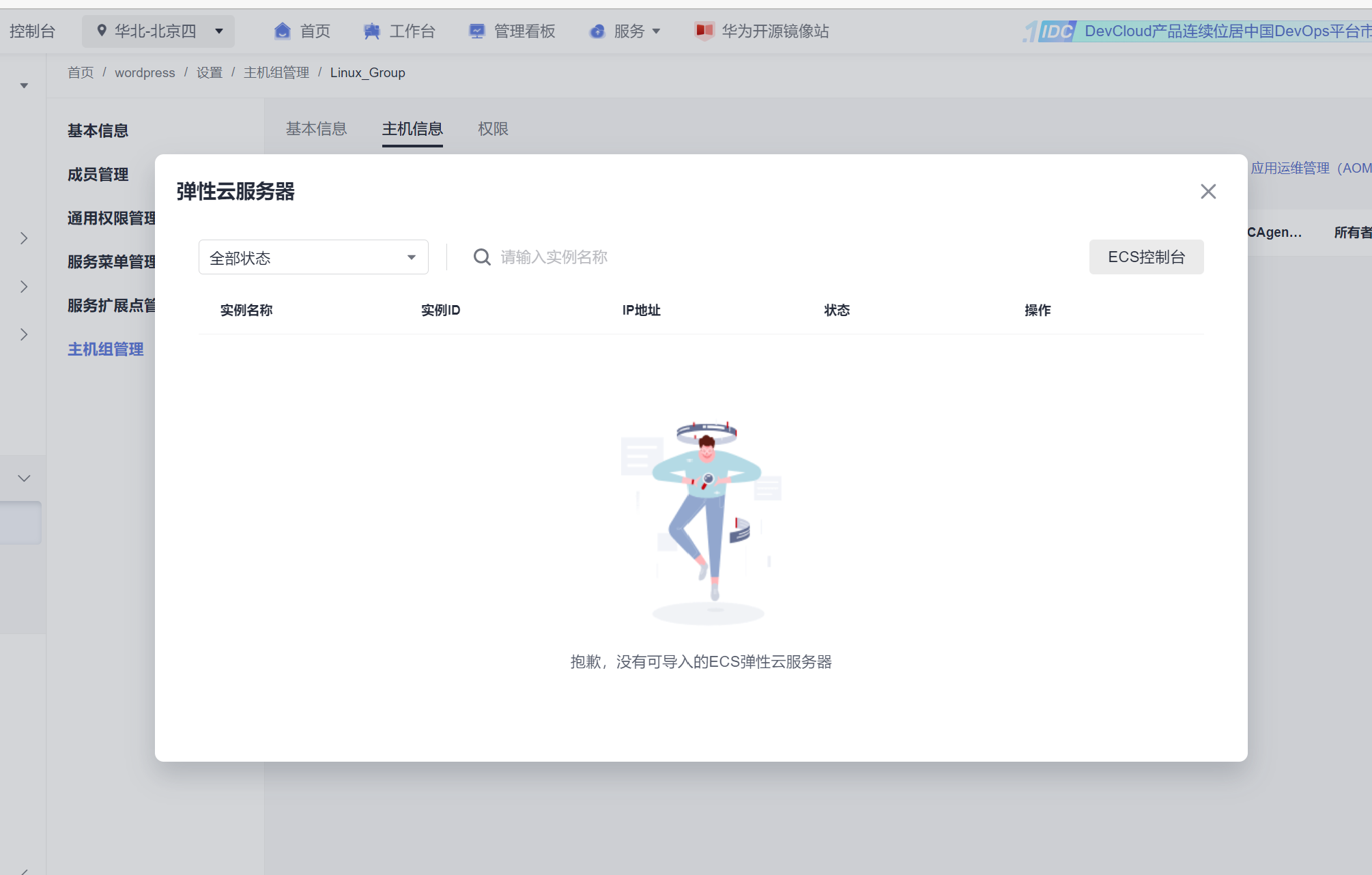The width and height of the screenshot is (1372, 875).
Task: Expand the 华北-北京四 region selector
Action: 219,31
